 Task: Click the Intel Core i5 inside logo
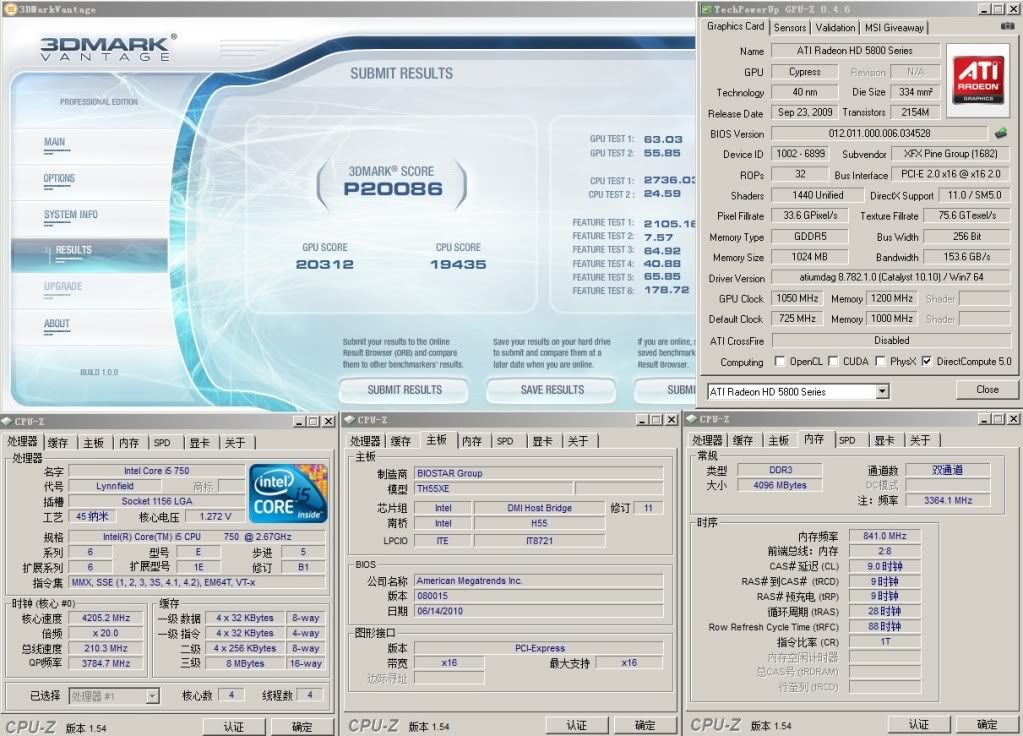288,493
